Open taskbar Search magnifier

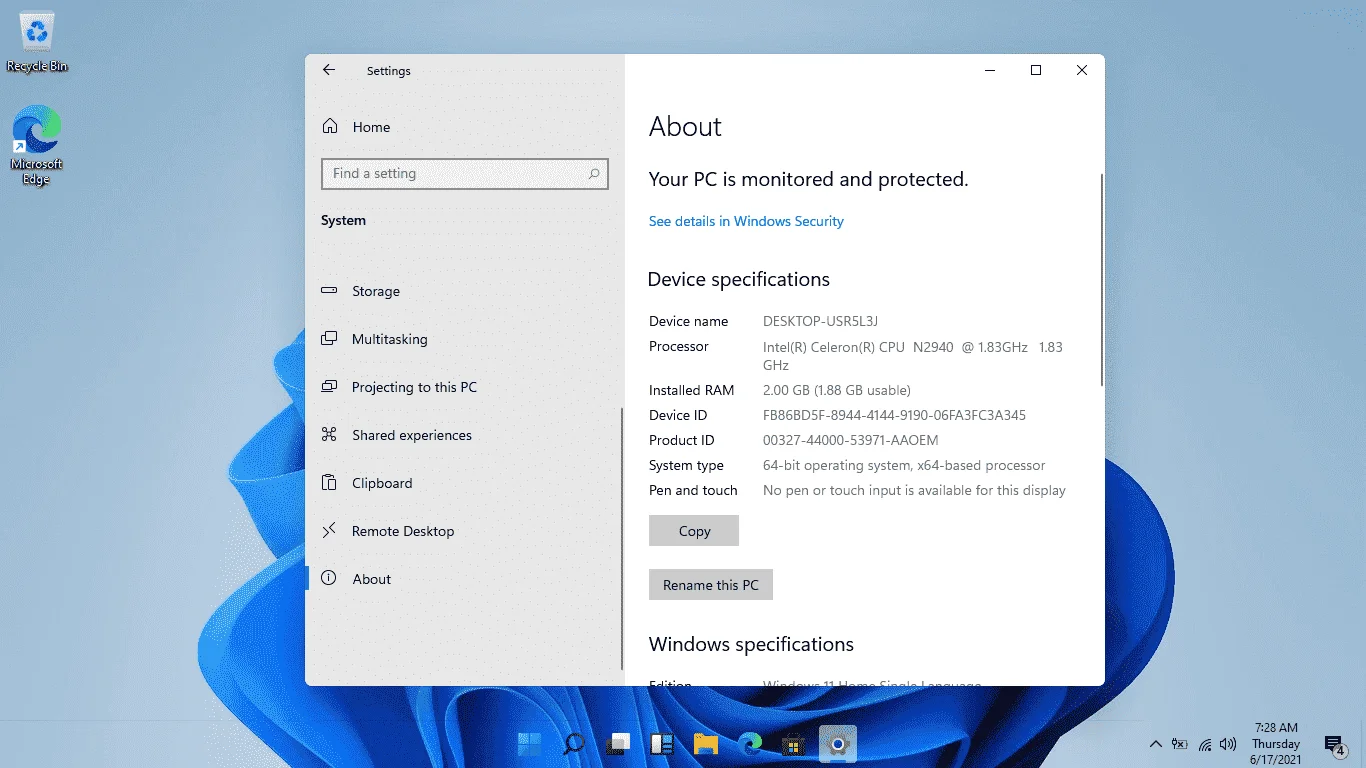(574, 743)
